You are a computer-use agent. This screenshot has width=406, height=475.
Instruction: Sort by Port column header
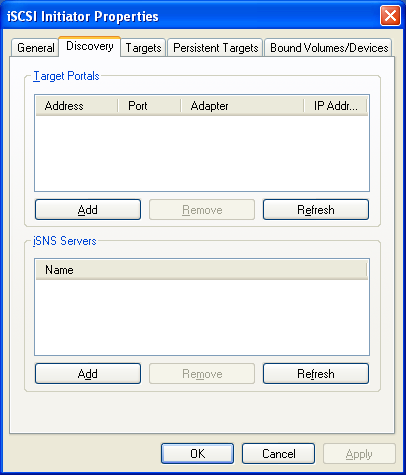point(149,106)
